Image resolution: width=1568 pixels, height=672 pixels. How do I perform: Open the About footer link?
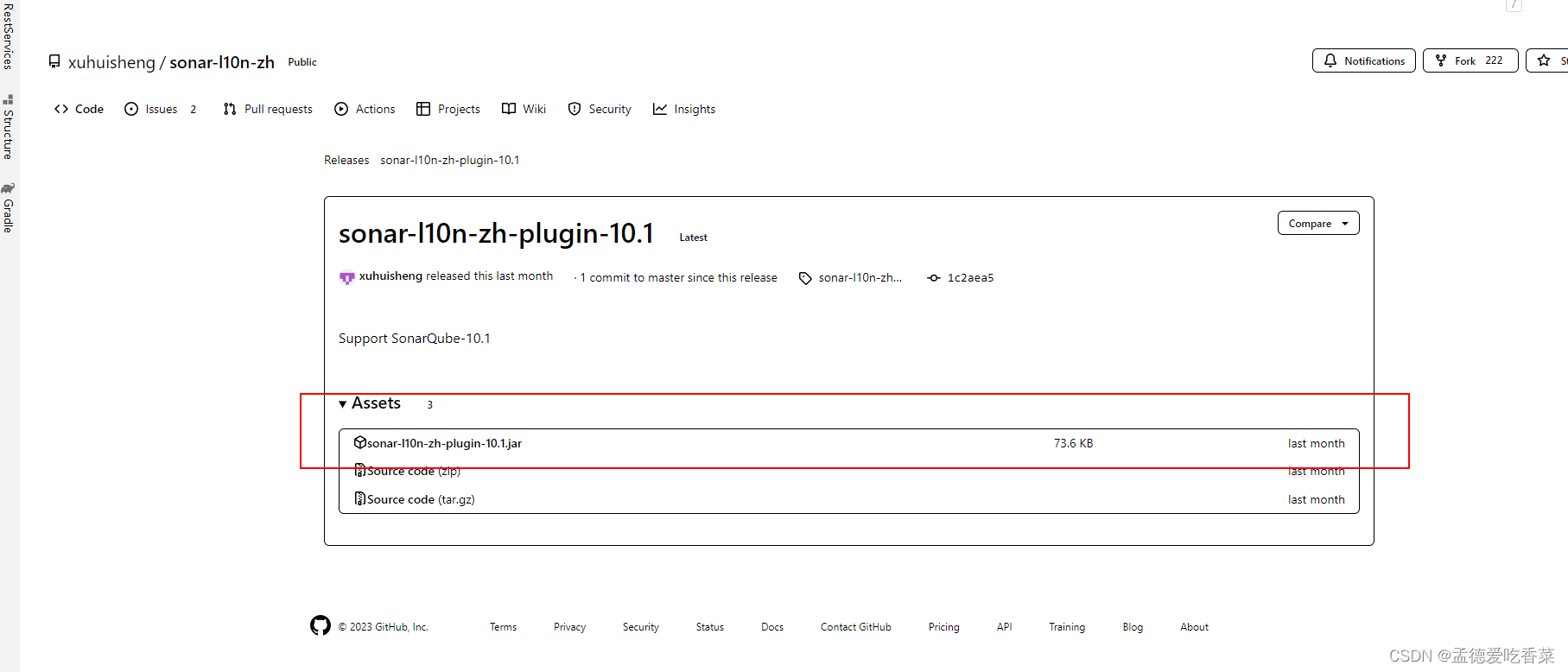[x=1195, y=627]
